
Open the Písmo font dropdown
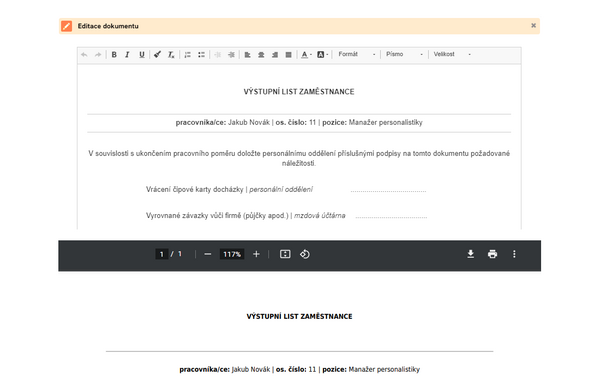404,54
